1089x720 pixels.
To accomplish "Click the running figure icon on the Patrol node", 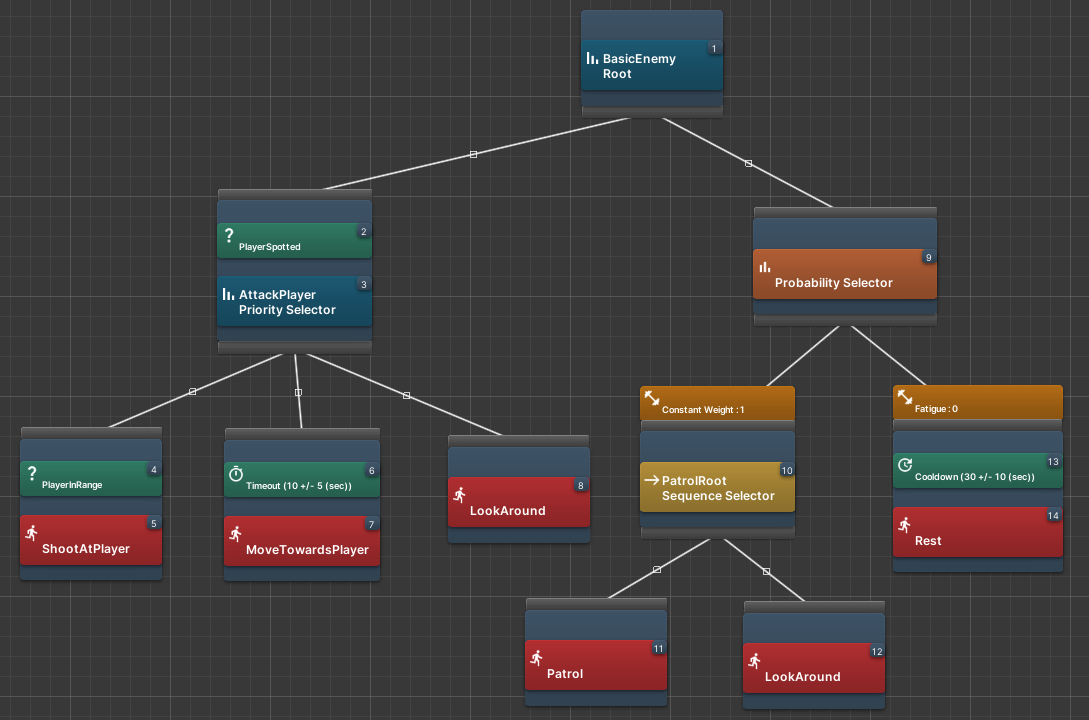I will coord(537,659).
